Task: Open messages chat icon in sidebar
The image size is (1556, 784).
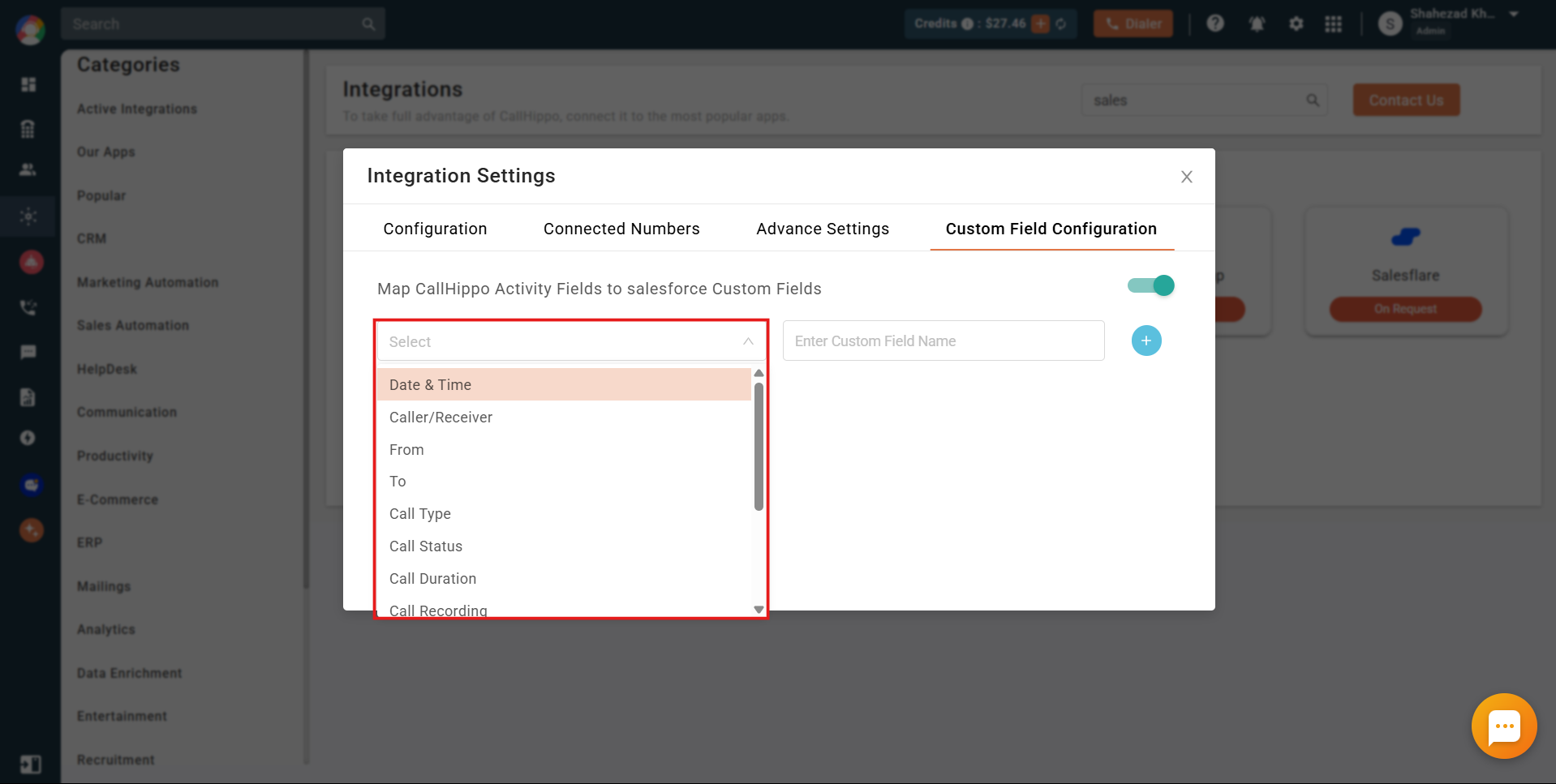Action: coord(28,352)
